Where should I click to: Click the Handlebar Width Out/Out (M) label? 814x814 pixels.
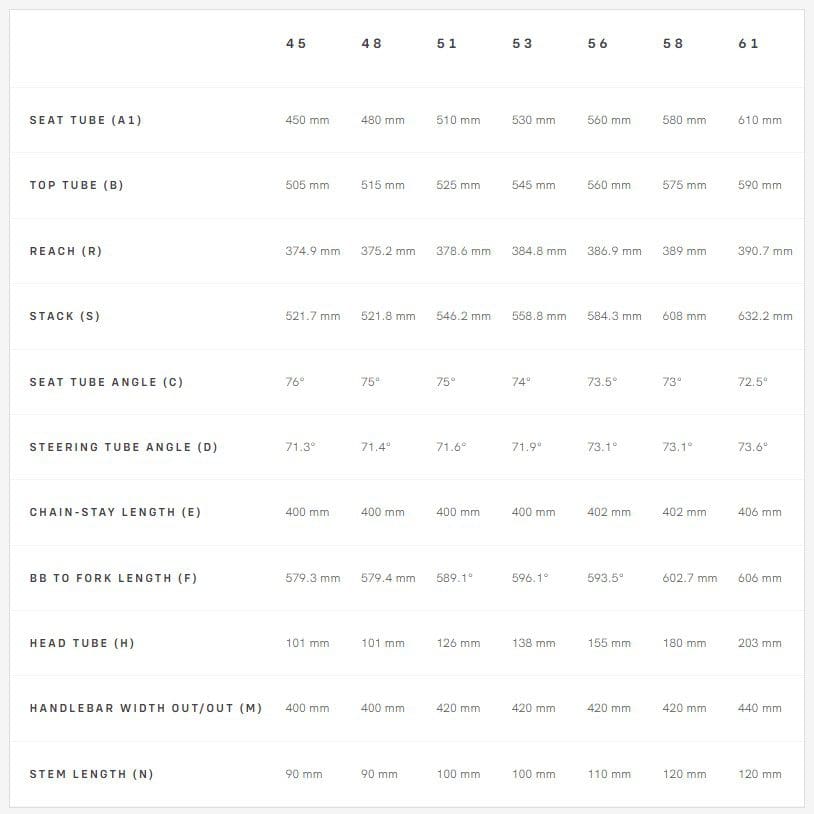point(146,708)
